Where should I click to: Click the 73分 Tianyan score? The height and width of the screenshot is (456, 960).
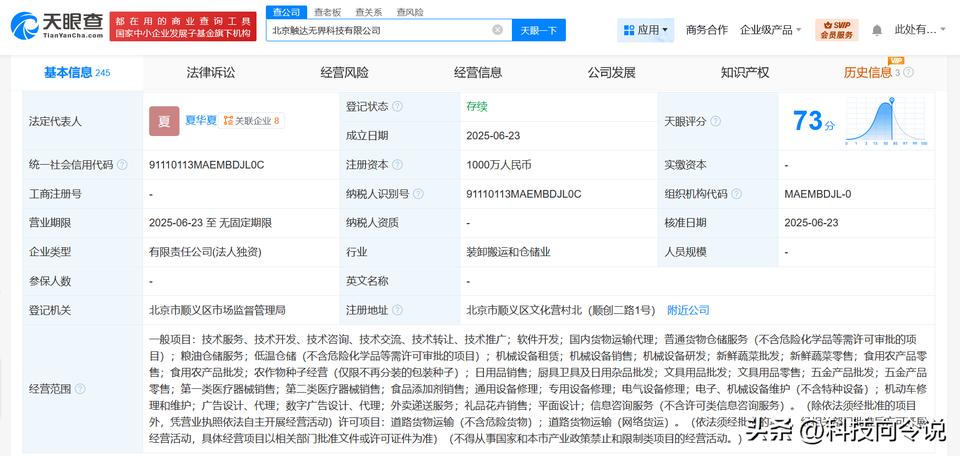(814, 121)
